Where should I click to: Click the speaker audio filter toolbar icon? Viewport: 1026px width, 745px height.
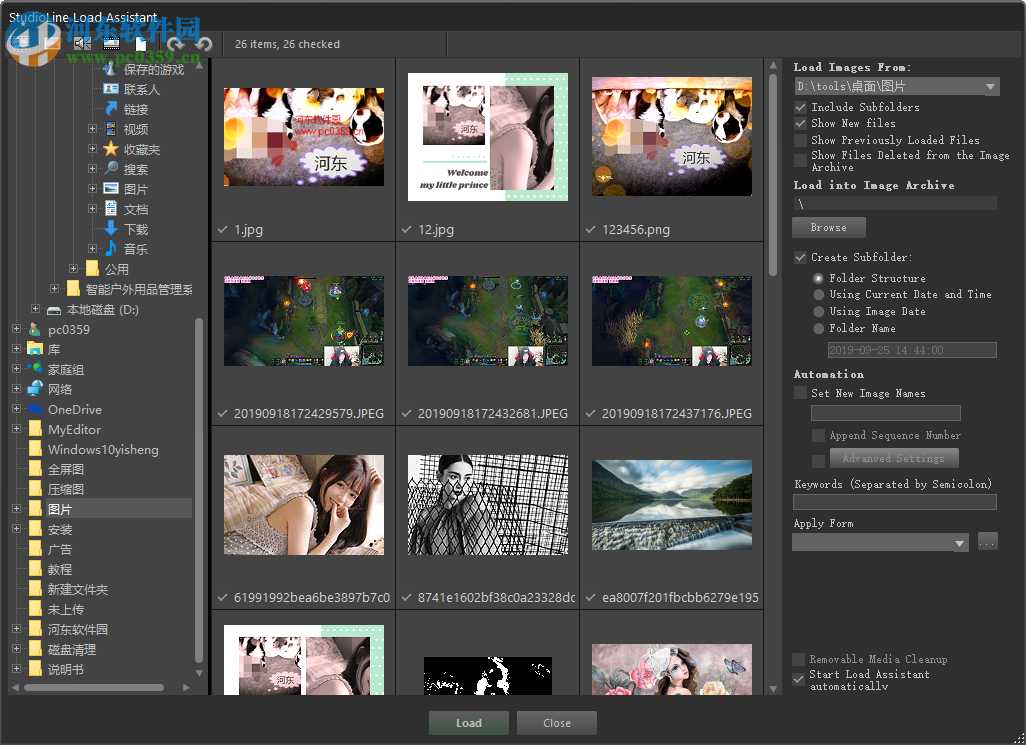pyautogui.click(x=80, y=43)
